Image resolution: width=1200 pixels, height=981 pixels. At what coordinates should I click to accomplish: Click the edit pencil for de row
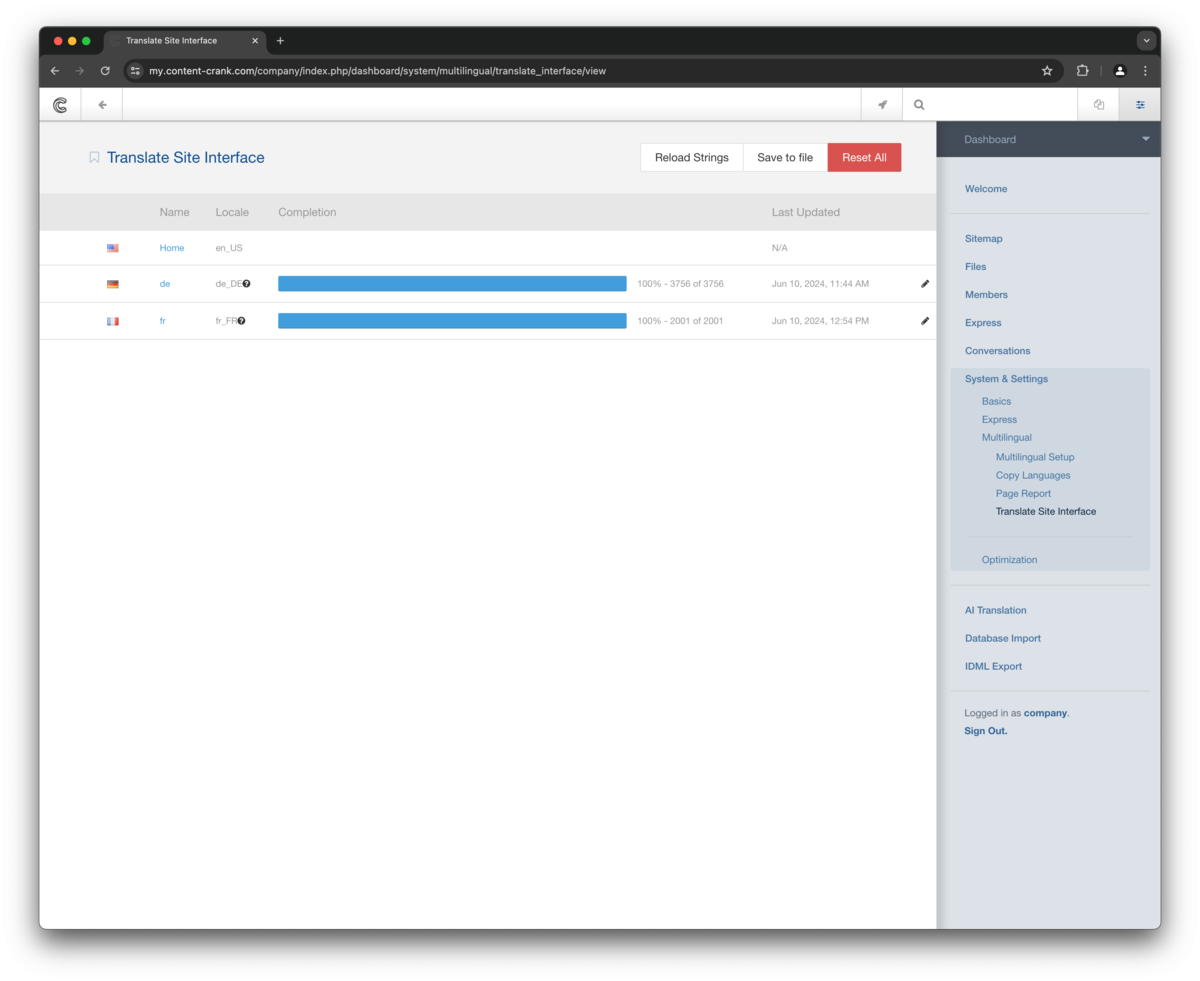click(925, 284)
